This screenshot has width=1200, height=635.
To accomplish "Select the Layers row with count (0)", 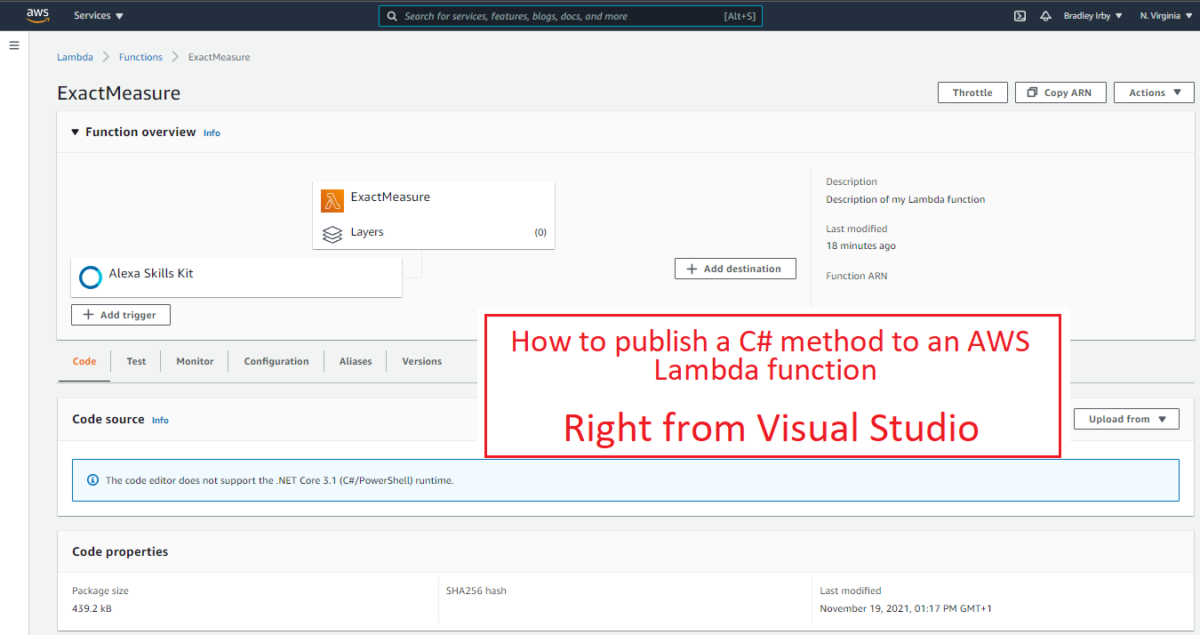I will (434, 232).
